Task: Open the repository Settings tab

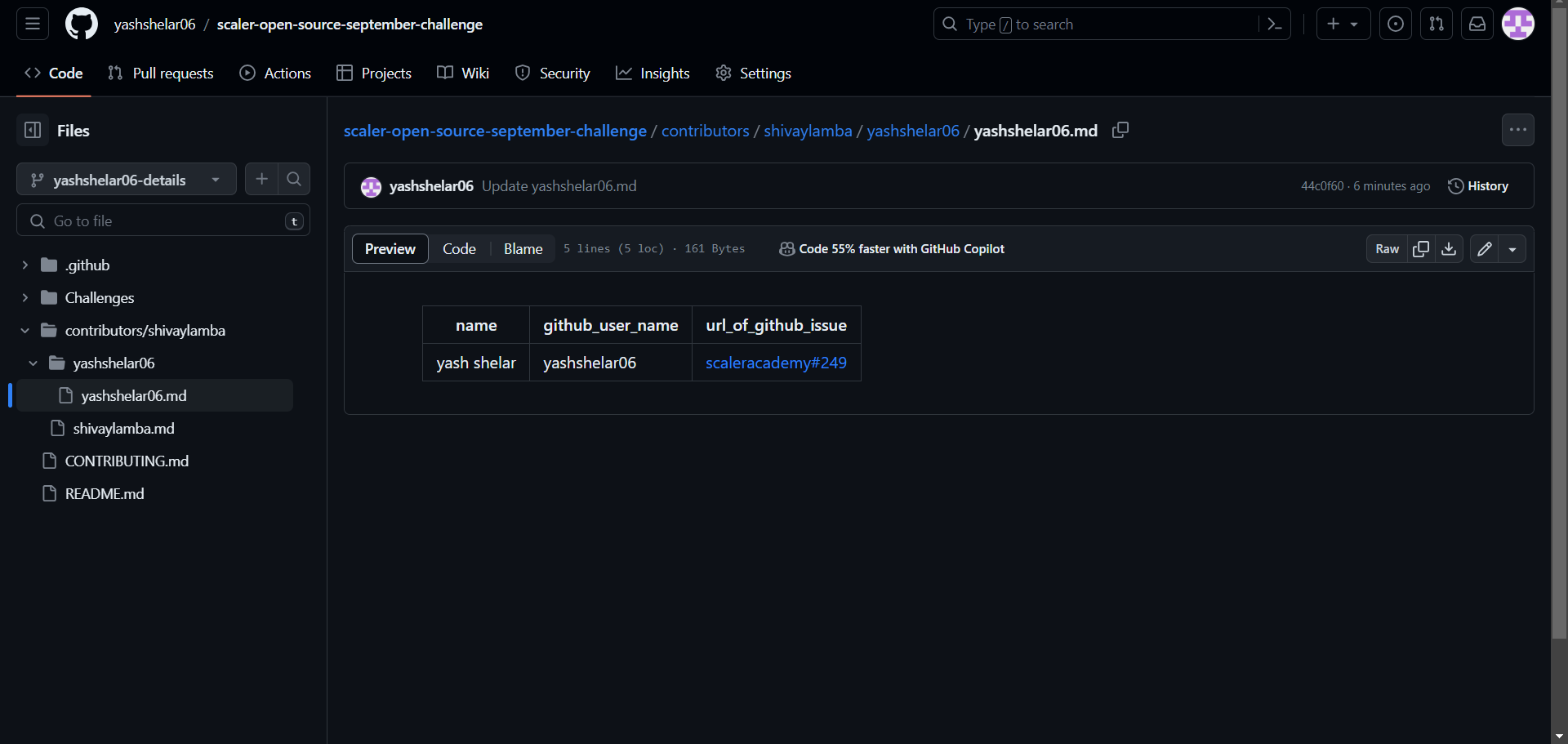Action: tap(752, 73)
